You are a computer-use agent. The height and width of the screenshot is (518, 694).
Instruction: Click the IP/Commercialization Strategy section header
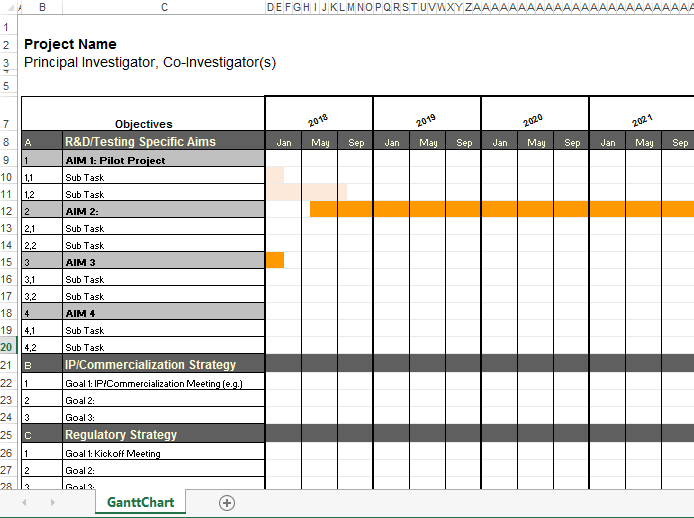coord(150,364)
